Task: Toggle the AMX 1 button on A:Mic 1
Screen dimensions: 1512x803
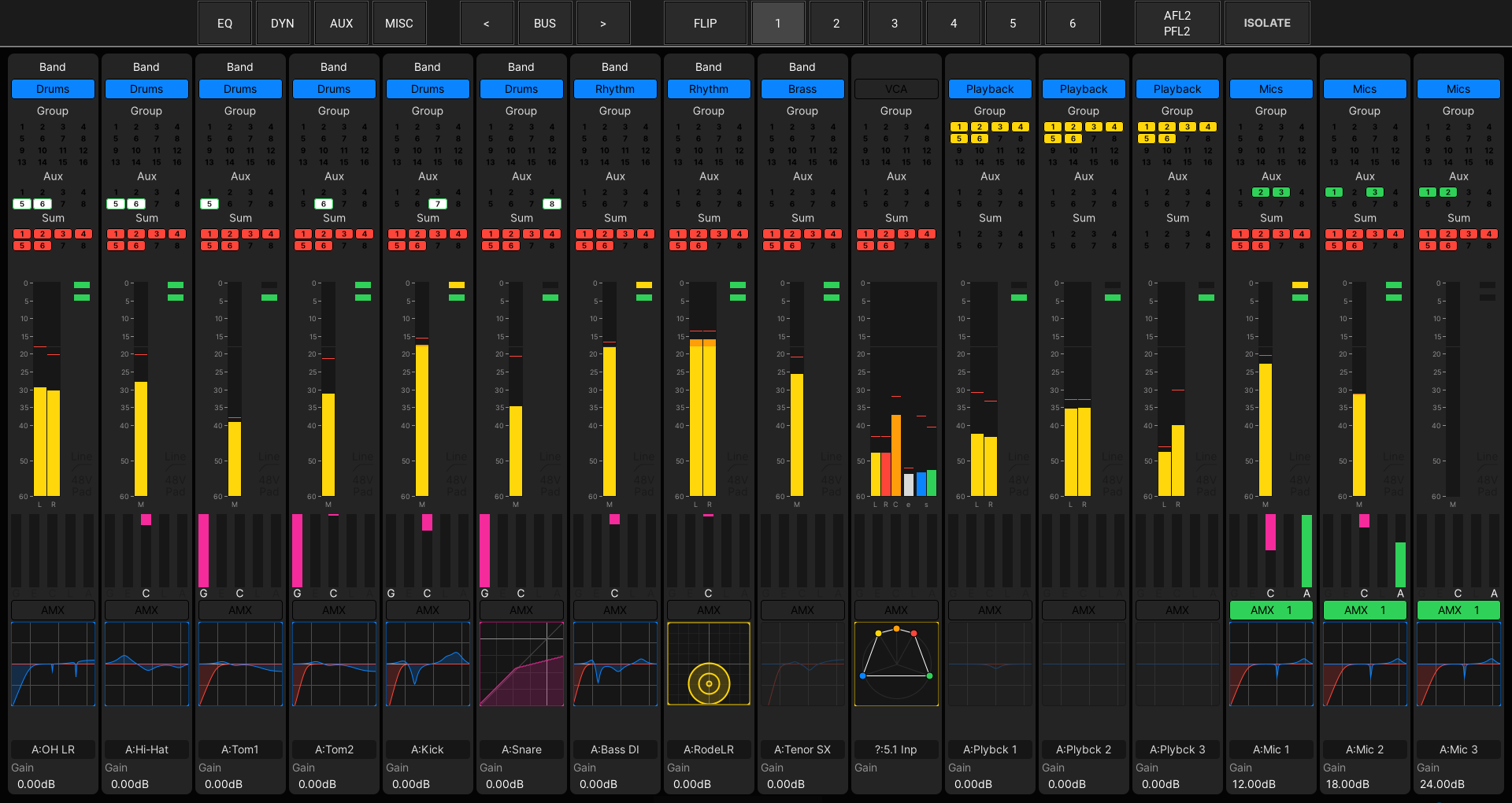Action: pyautogui.click(x=1271, y=610)
